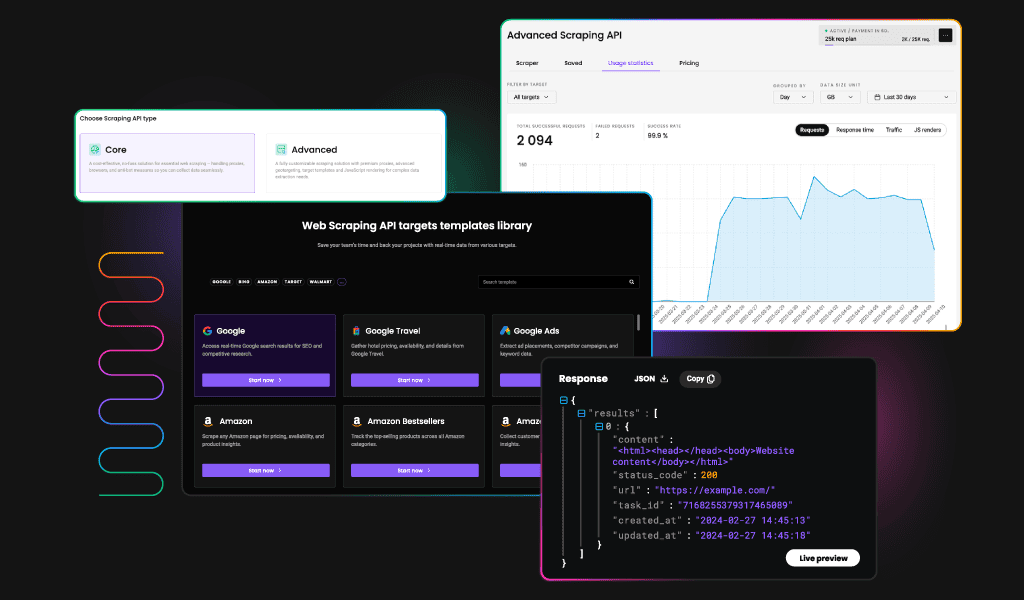Click the Google Travel template icon

[356, 330]
